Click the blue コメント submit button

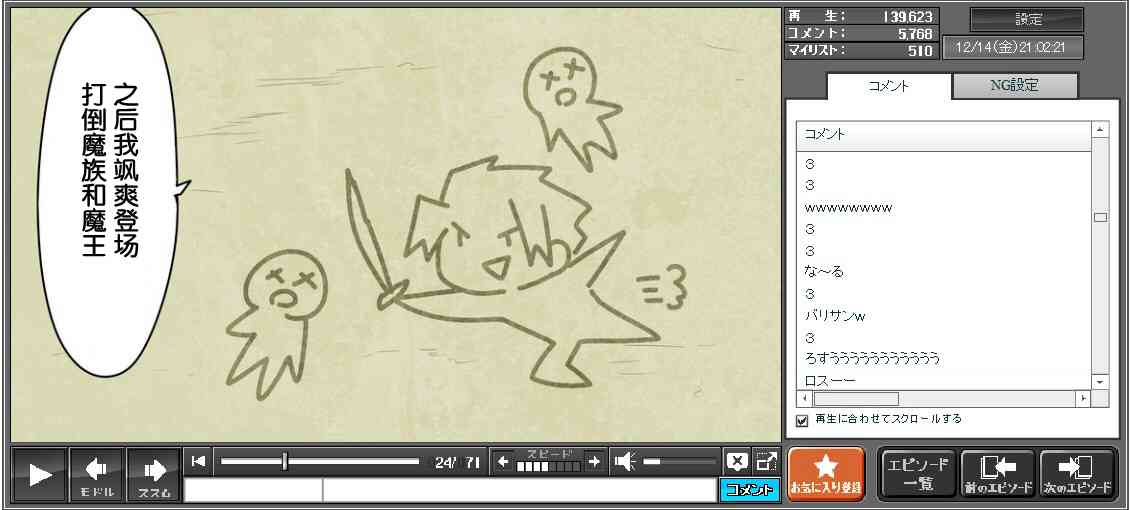point(748,490)
